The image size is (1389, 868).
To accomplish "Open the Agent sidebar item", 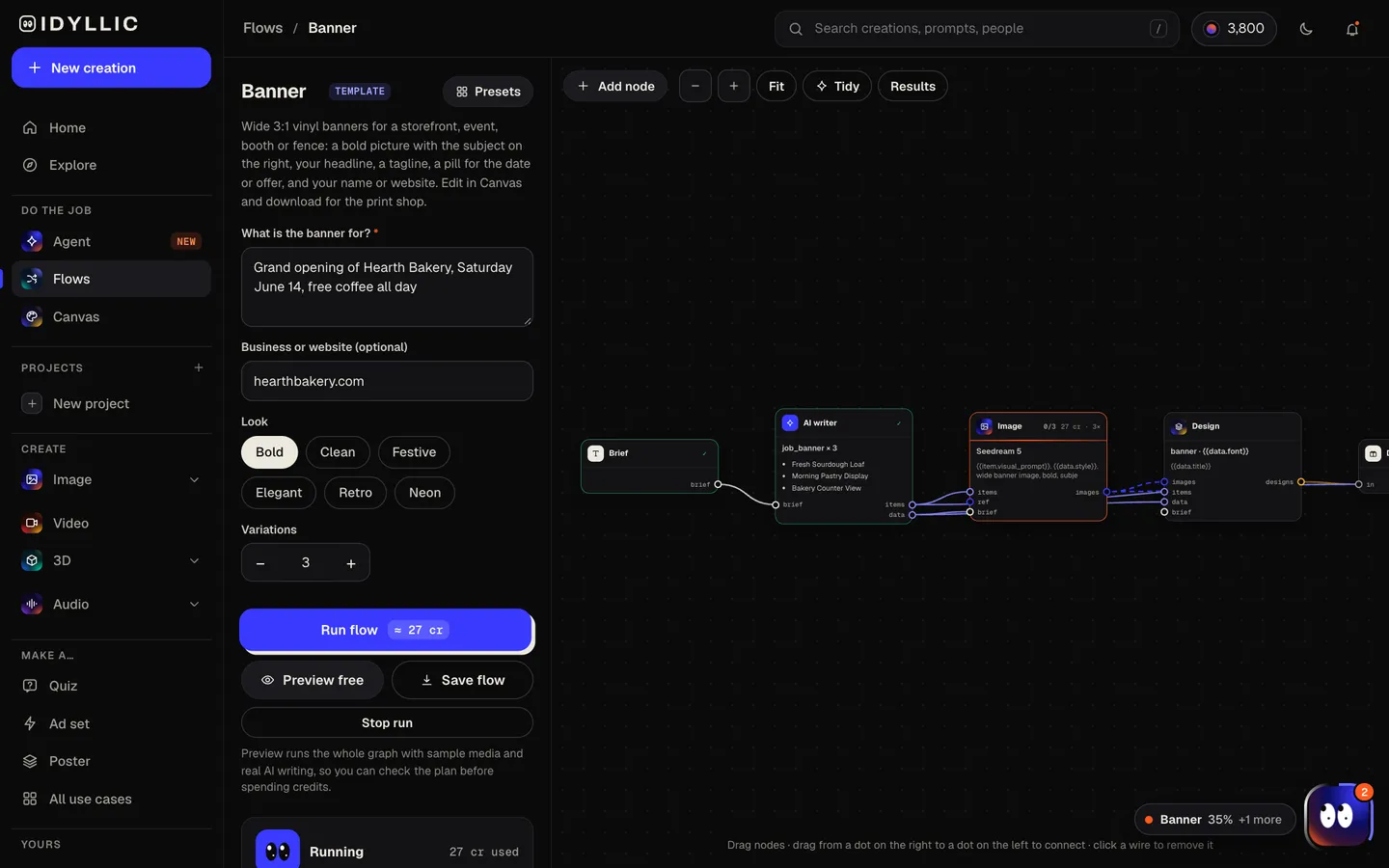I will [x=111, y=241].
